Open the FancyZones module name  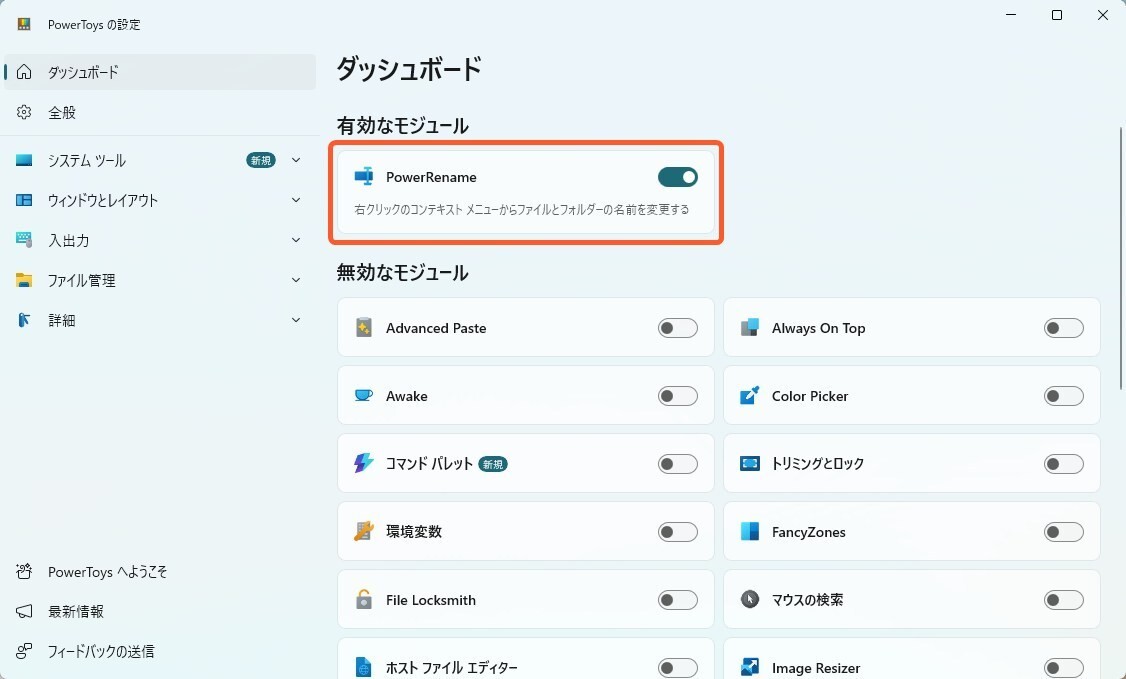[809, 532]
